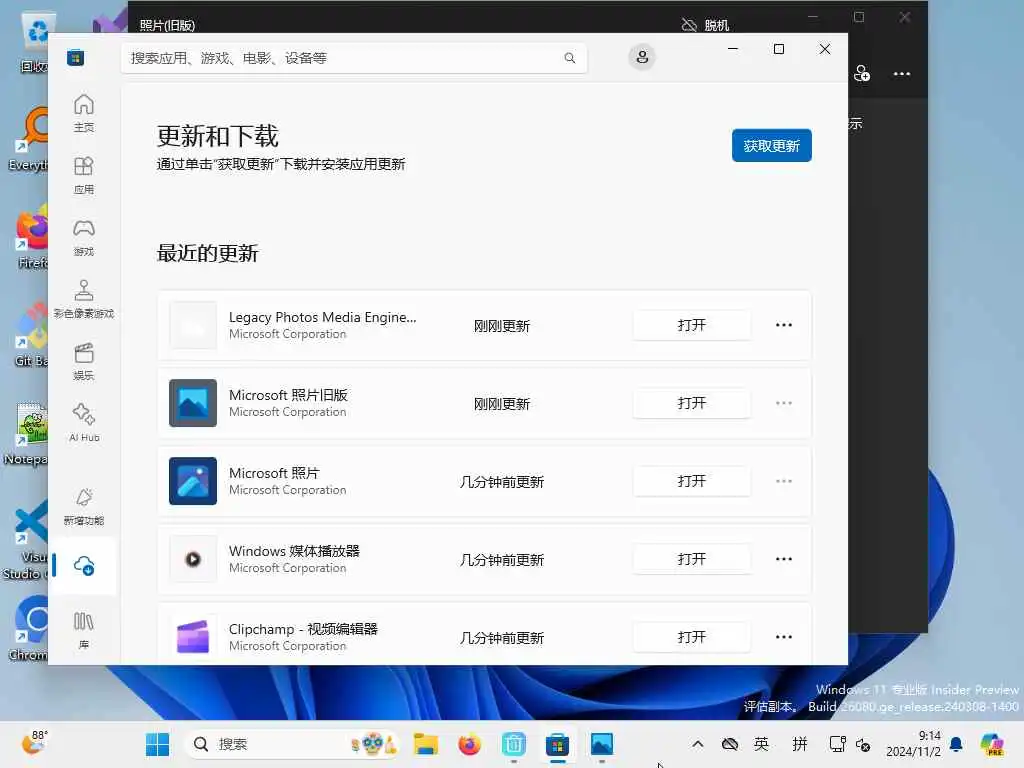Open the three-dot menu in Photos window

coord(902,74)
